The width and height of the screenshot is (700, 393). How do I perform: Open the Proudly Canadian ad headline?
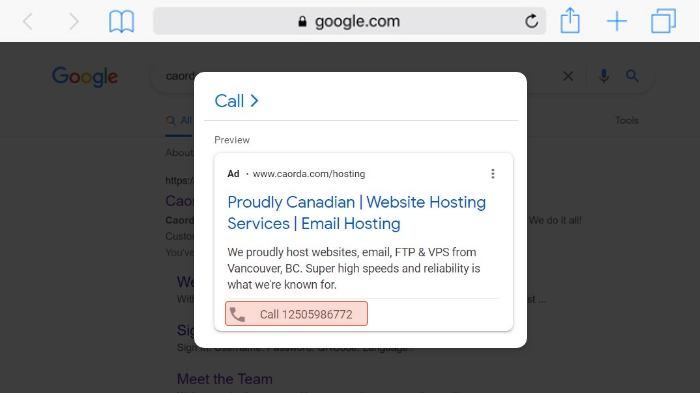pyautogui.click(x=356, y=213)
